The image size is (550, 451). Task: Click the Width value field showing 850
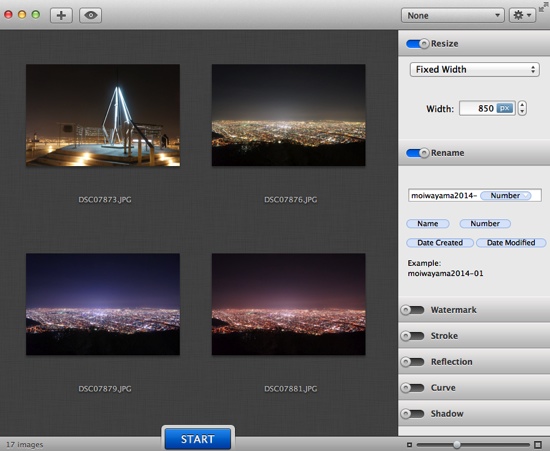(x=487, y=108)
